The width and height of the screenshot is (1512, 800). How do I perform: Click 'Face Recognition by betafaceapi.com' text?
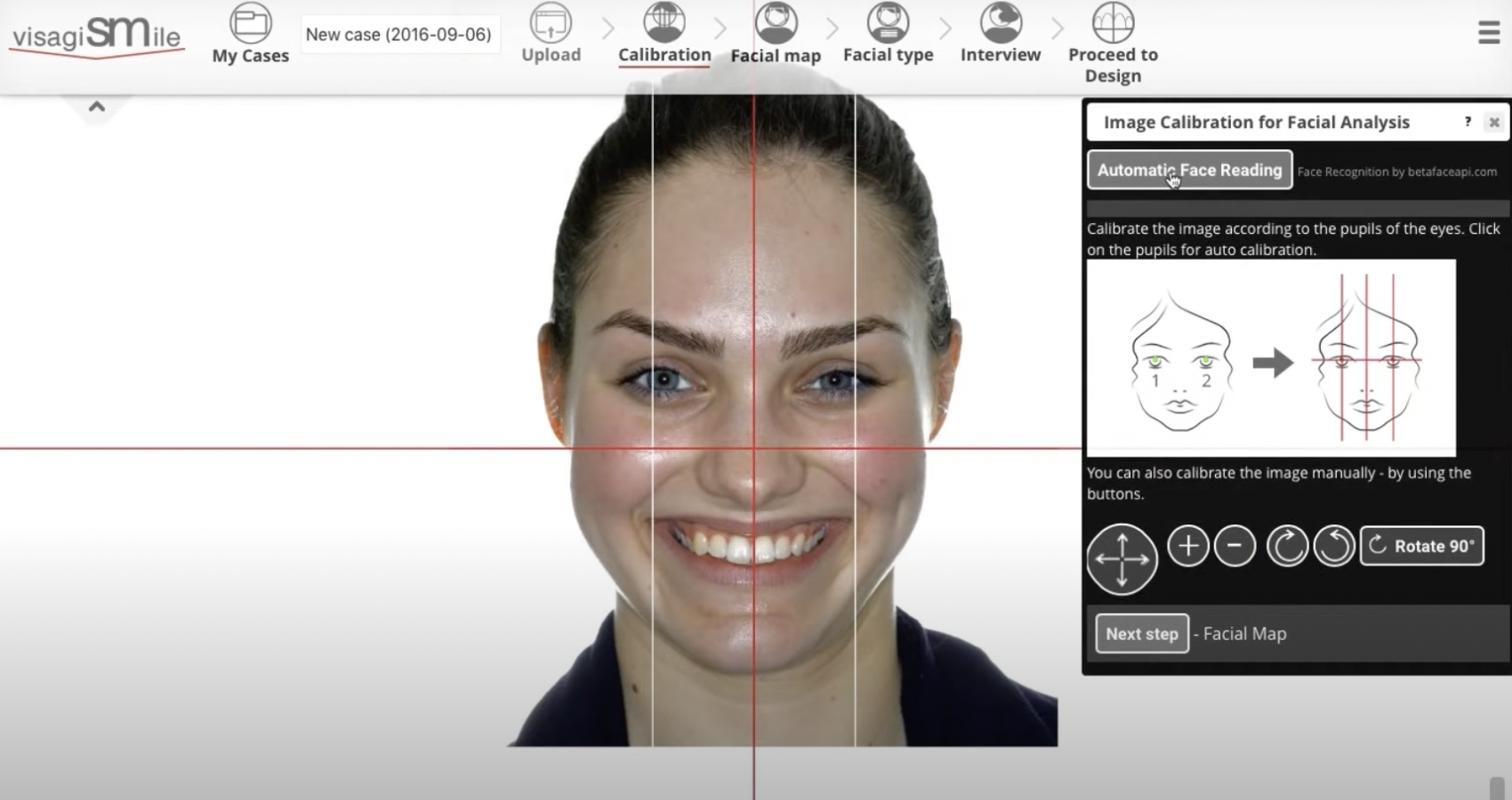[x=1396, y=172]
